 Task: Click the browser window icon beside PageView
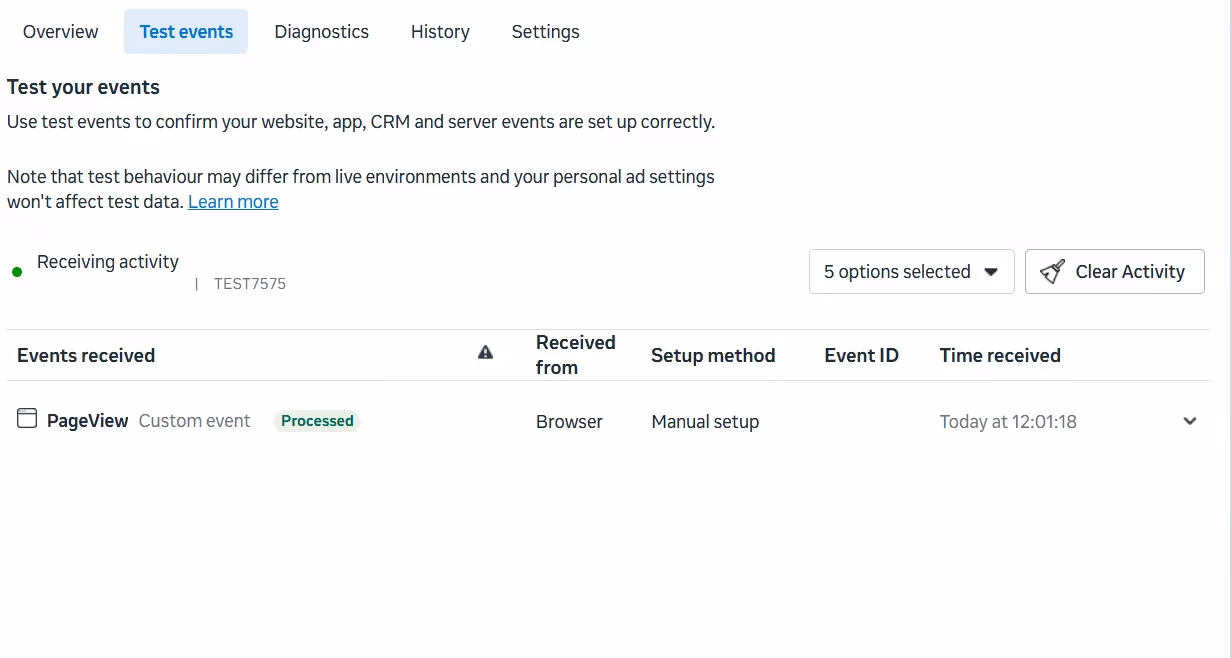pos(27,419)
